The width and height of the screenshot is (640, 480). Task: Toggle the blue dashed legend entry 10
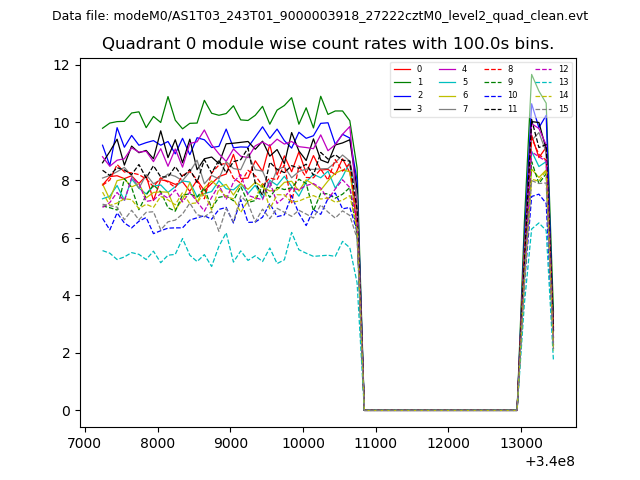(494, 95)
